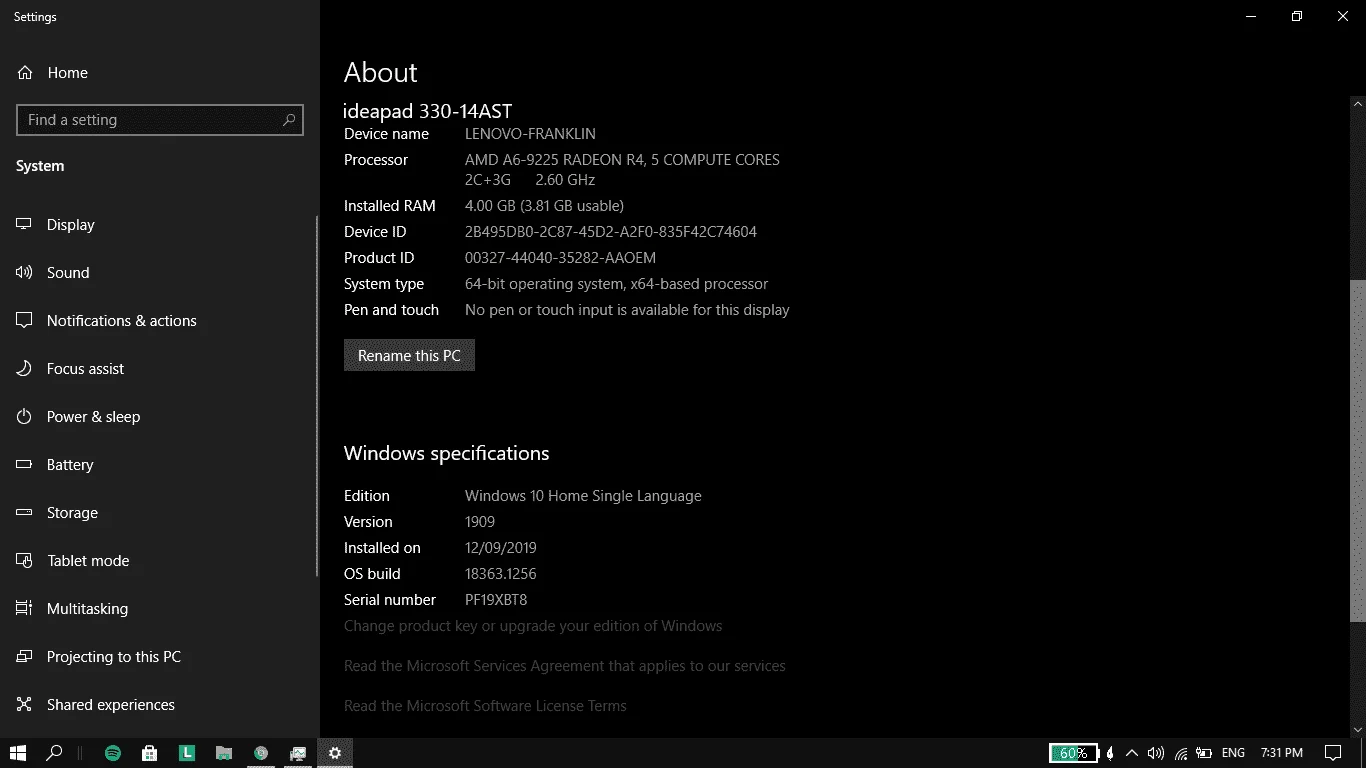This screenshot has height=768, width=1366.
Task: Open the Sound settings page
Action: tap(160, 273)
